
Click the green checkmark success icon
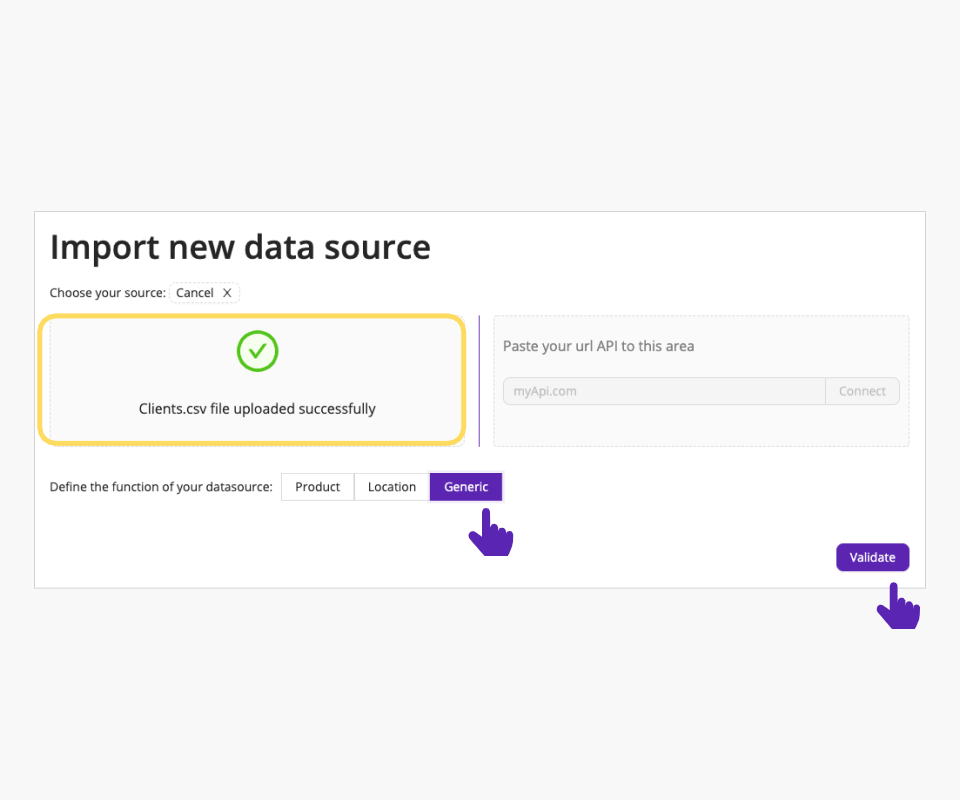tap(257, 351)
